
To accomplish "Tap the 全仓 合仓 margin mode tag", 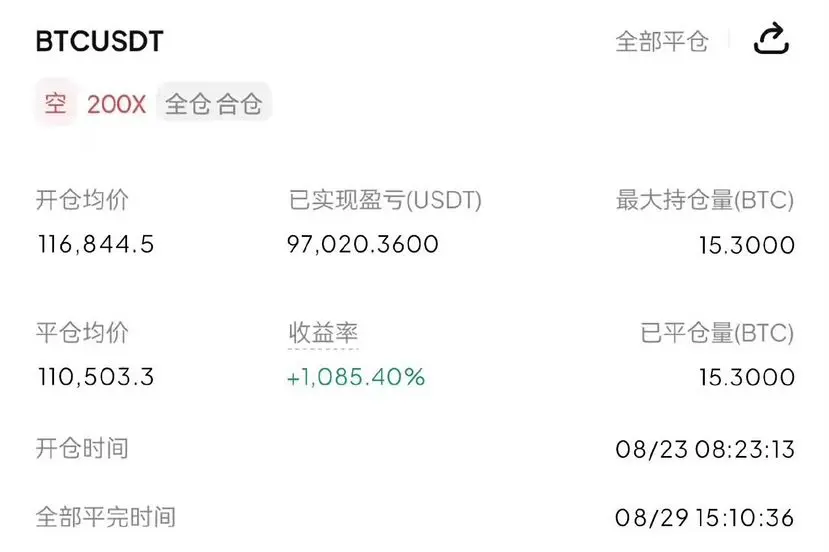I will point(214,104).
